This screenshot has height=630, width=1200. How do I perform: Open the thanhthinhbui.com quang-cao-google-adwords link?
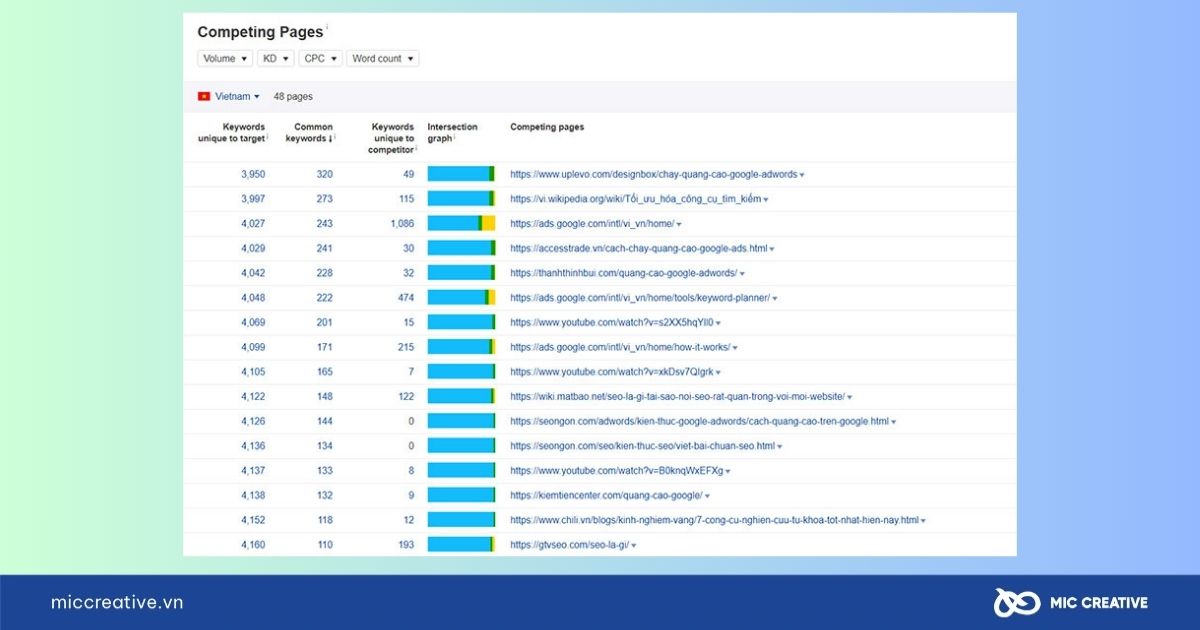point(623,273)
